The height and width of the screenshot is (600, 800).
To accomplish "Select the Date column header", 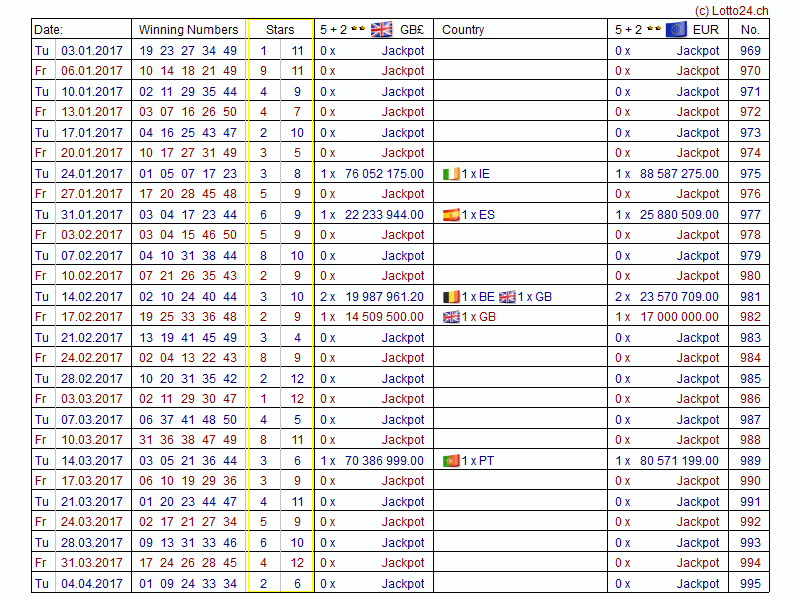I will click(x=48, y=30).
